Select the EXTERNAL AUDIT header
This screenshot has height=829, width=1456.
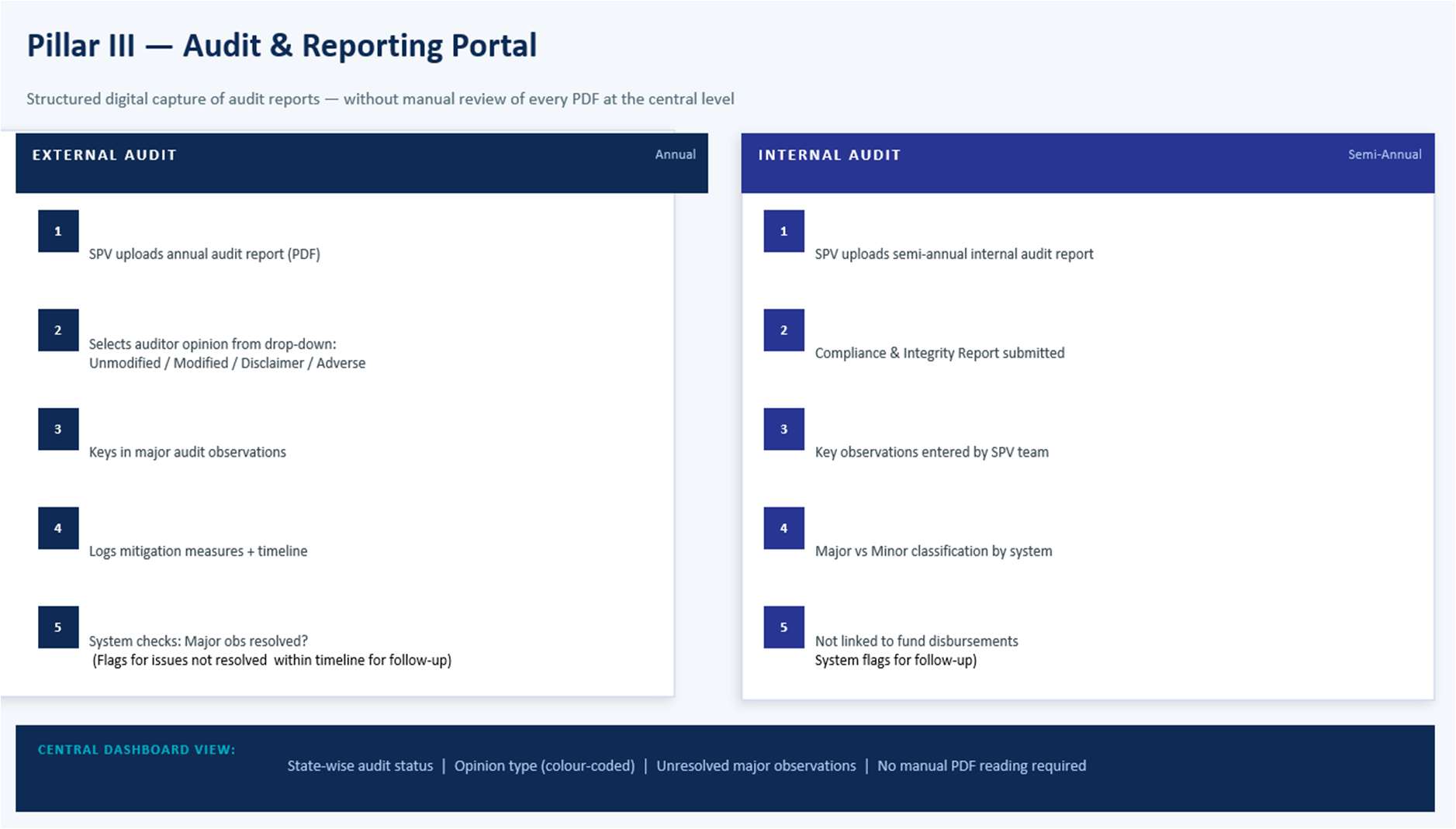click(x=361, y=163)
